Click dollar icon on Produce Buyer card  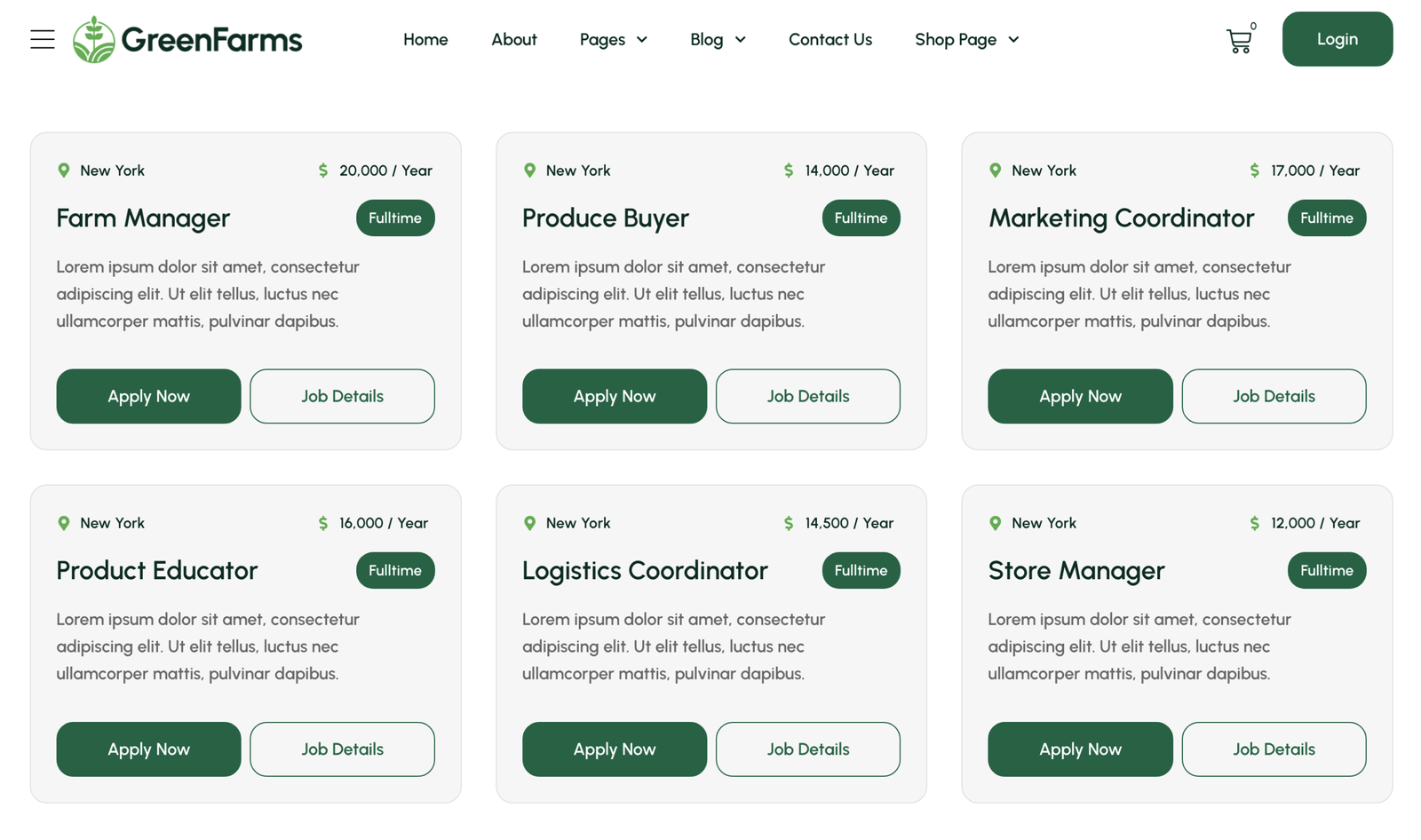coord(789,170)
